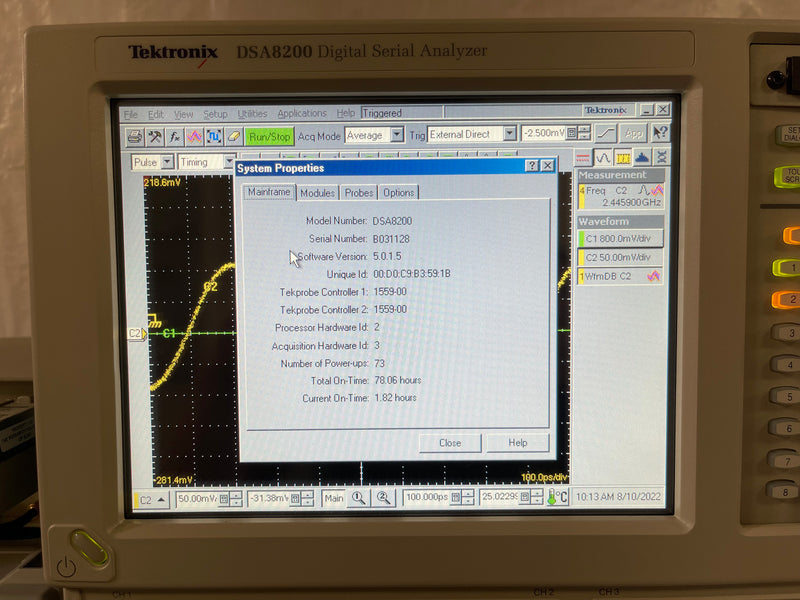Click the crossed-waves icon in readout bar
This screenshot has width=800, height=600.
tap(661, 158)
